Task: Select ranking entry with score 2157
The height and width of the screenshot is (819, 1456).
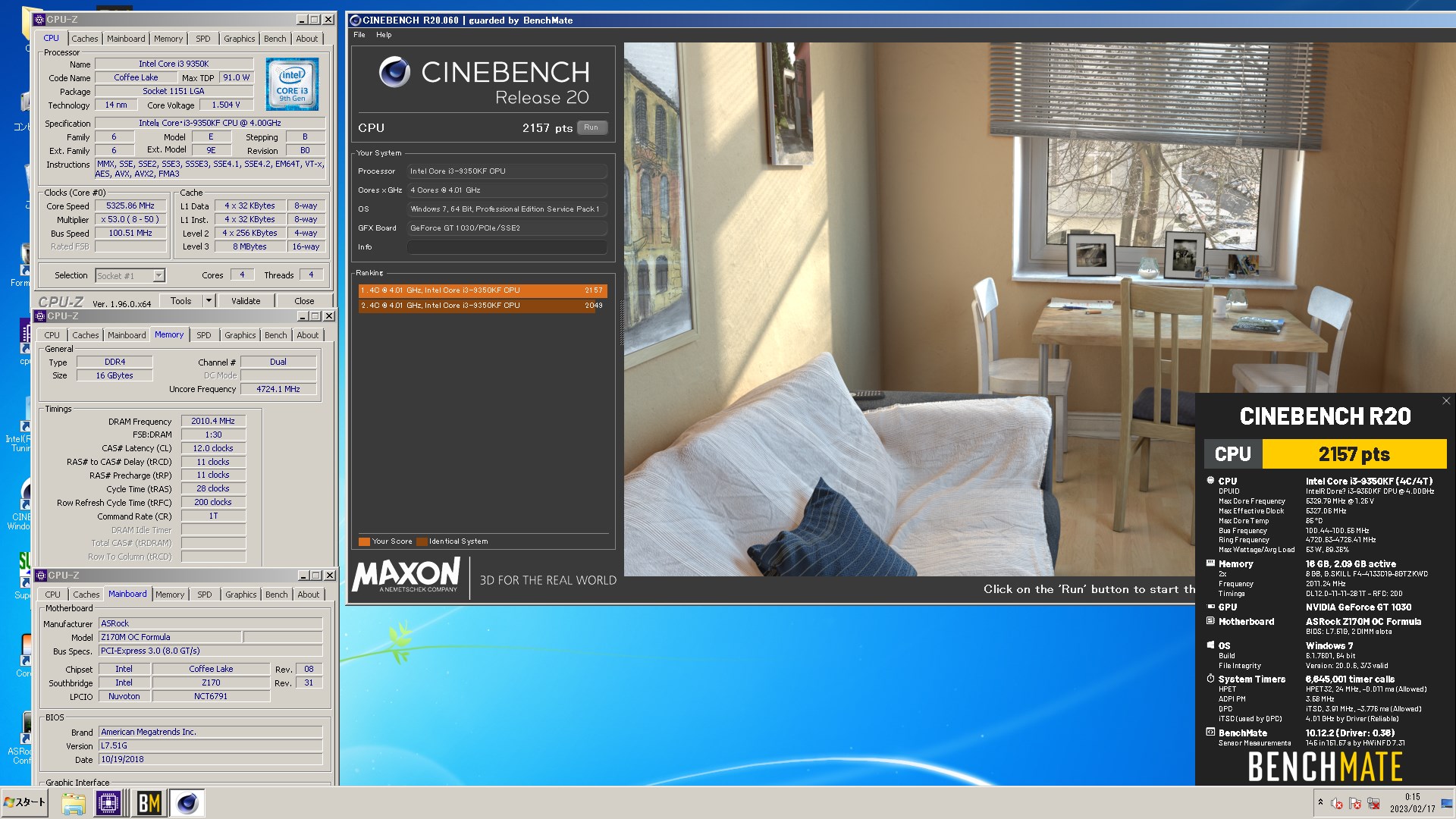Action: 482,290
